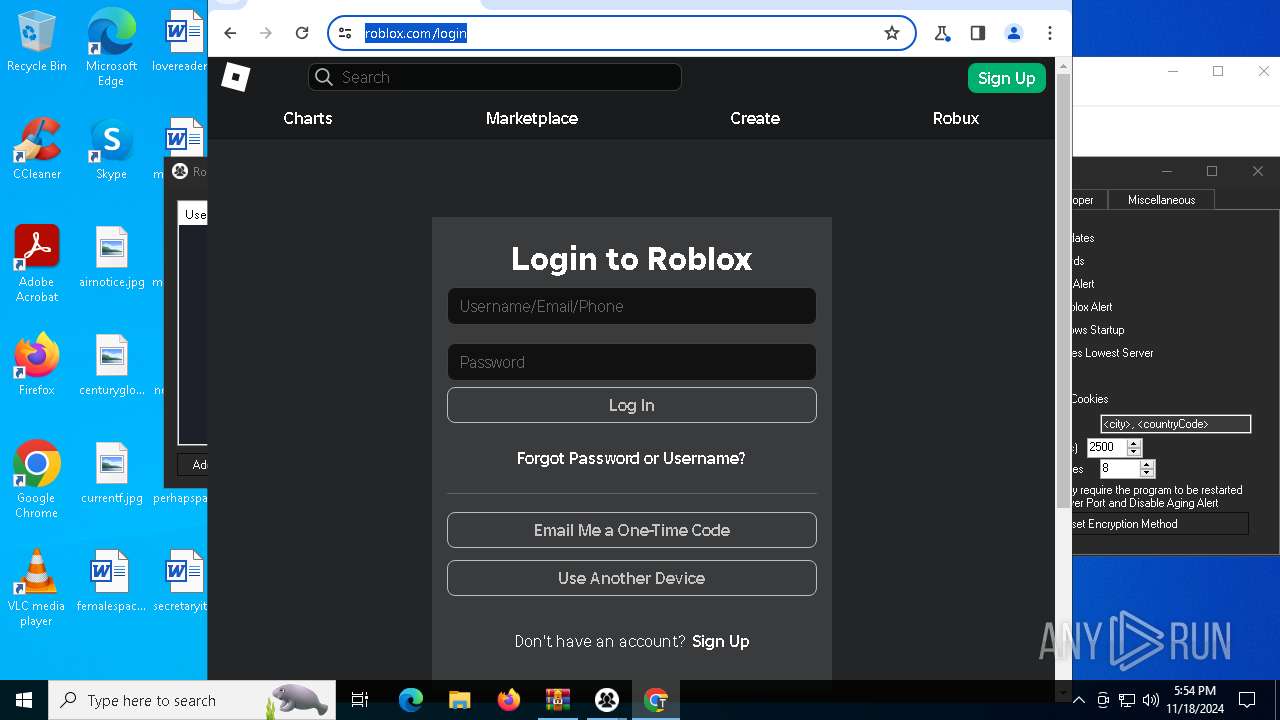This screenshot has height=720, width=1280.
Task: Select the secretaryit Word document icon
Action: click(x=182, y=582)
